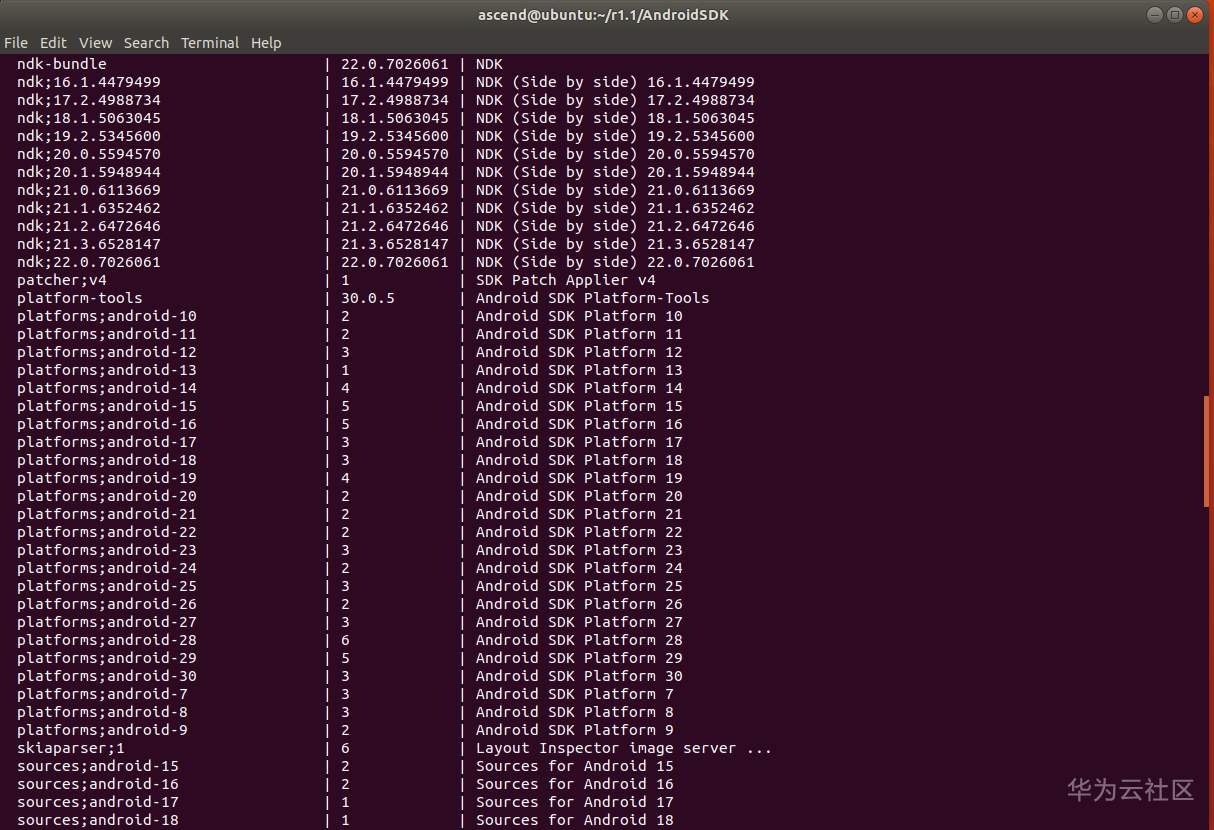Click the platforms;android-8 entry
Image resolution: width=1214 pixels, height=830 pixels.
point(102,712)
